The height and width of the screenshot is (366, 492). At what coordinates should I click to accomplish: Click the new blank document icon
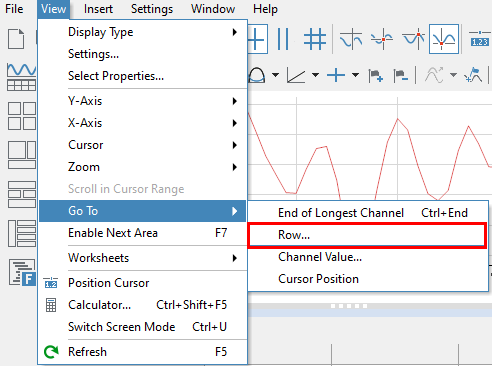[x=16, y=39]
